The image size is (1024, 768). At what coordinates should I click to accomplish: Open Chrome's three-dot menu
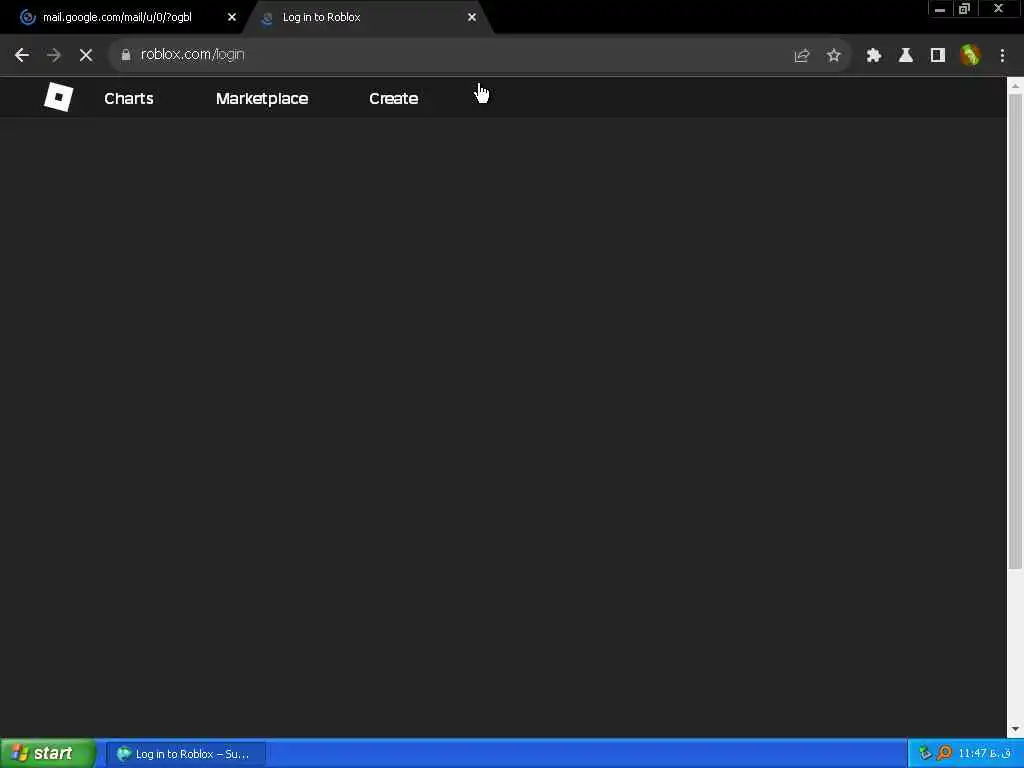pyautogui.click(x=1002, y=56)
